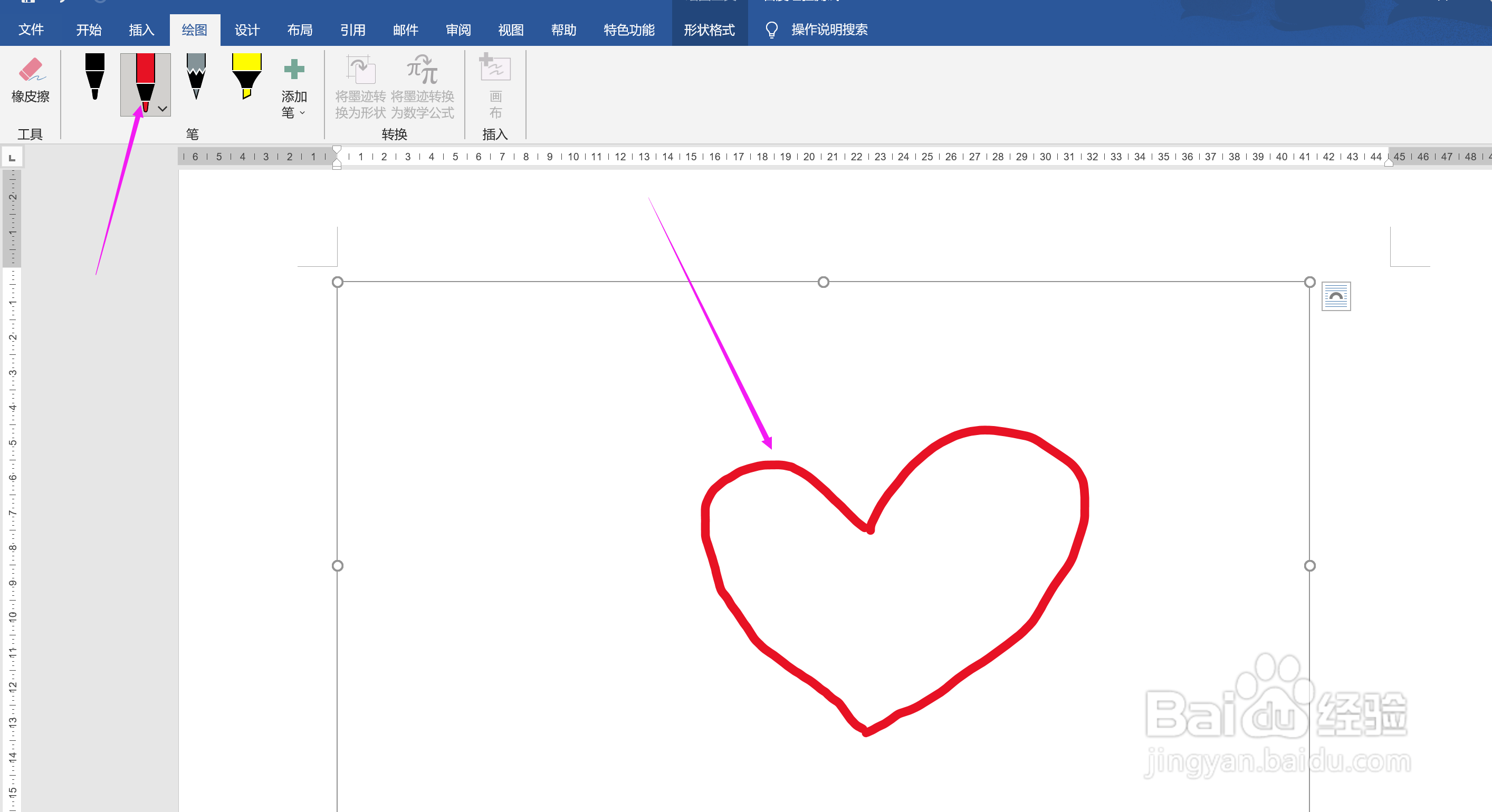
Task: Switch to the 插入 tab
Action: 142,30
